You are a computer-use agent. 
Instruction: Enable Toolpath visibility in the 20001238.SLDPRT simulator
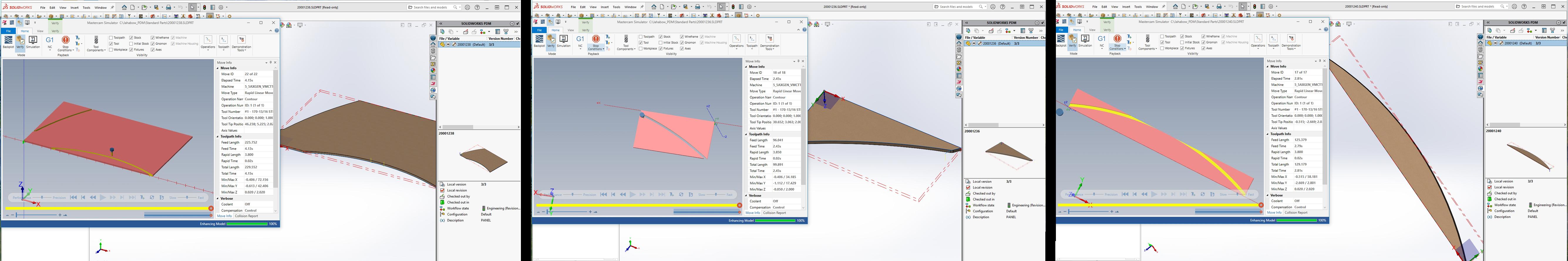pyautogui.click(x=111, y=38)
